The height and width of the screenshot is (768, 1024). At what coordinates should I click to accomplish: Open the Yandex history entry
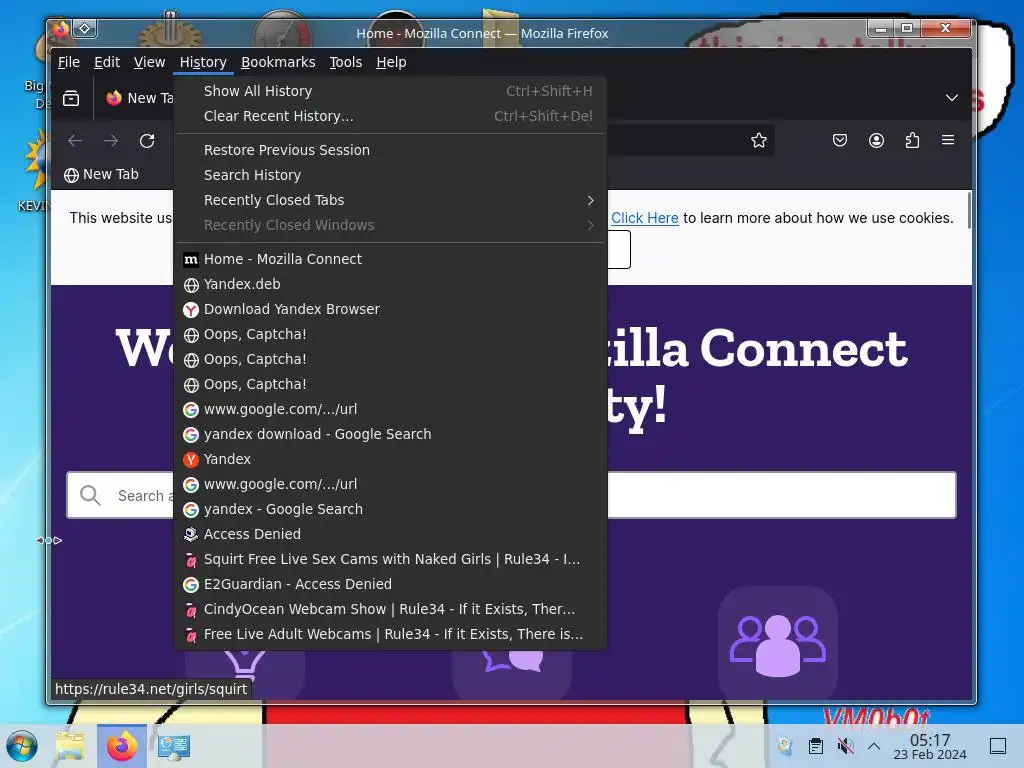pyautogui.click(x=391, y=459)
